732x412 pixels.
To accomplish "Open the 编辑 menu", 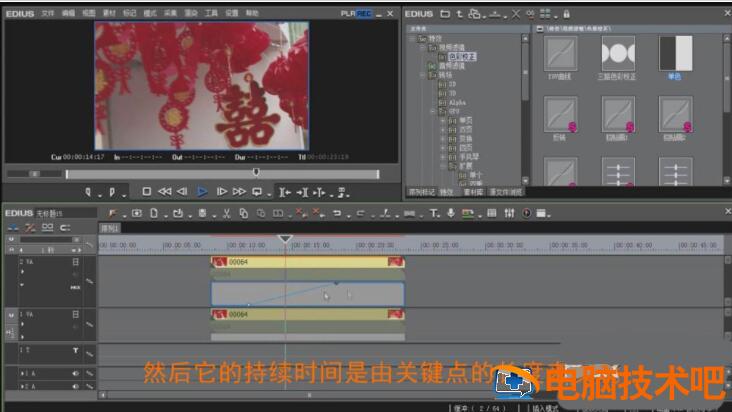I will [69, 14].
